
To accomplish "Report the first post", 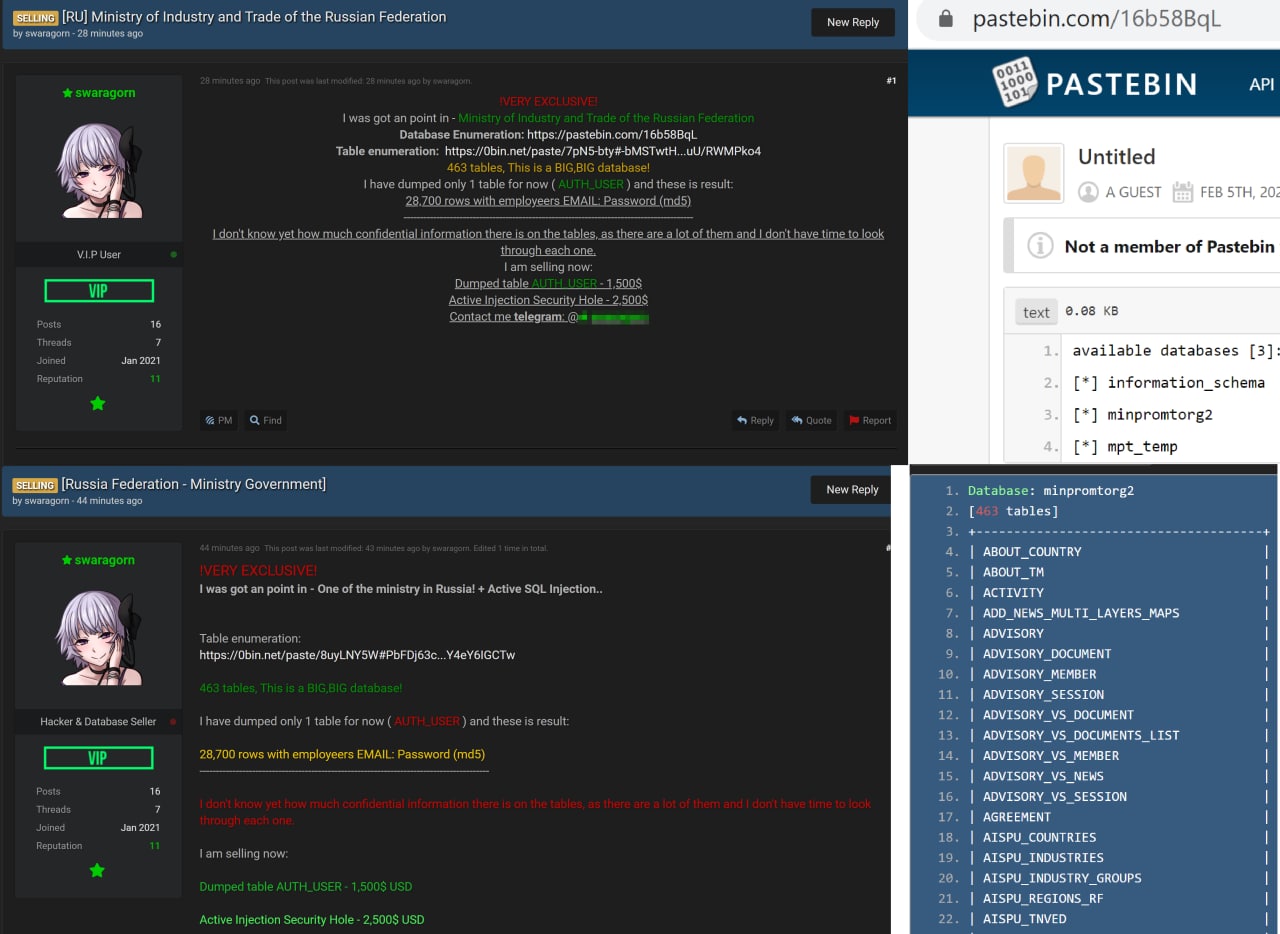I will pos(870,420).
